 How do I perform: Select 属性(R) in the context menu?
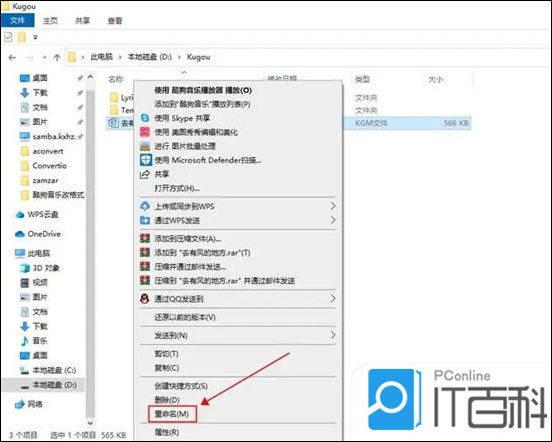pyautogui.click(x=167, y=432)
